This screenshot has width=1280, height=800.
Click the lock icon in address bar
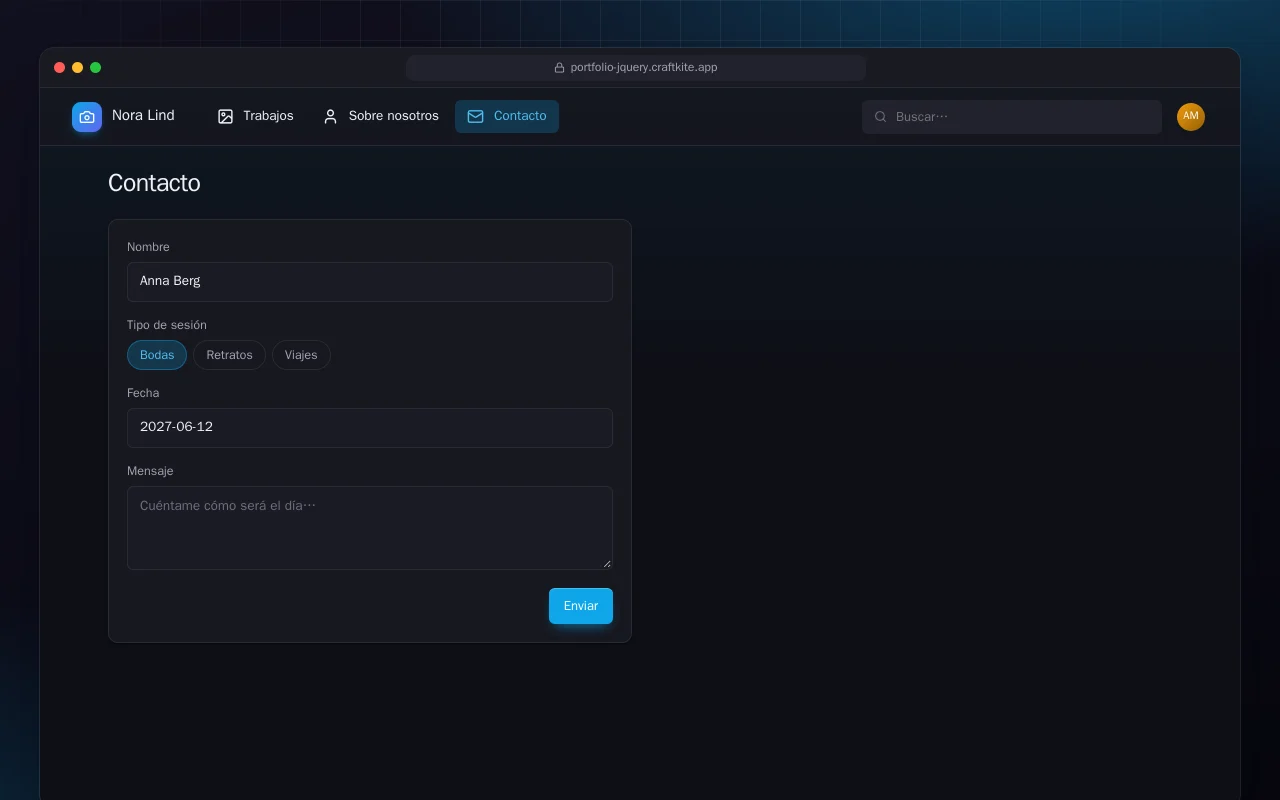(560, 68)
